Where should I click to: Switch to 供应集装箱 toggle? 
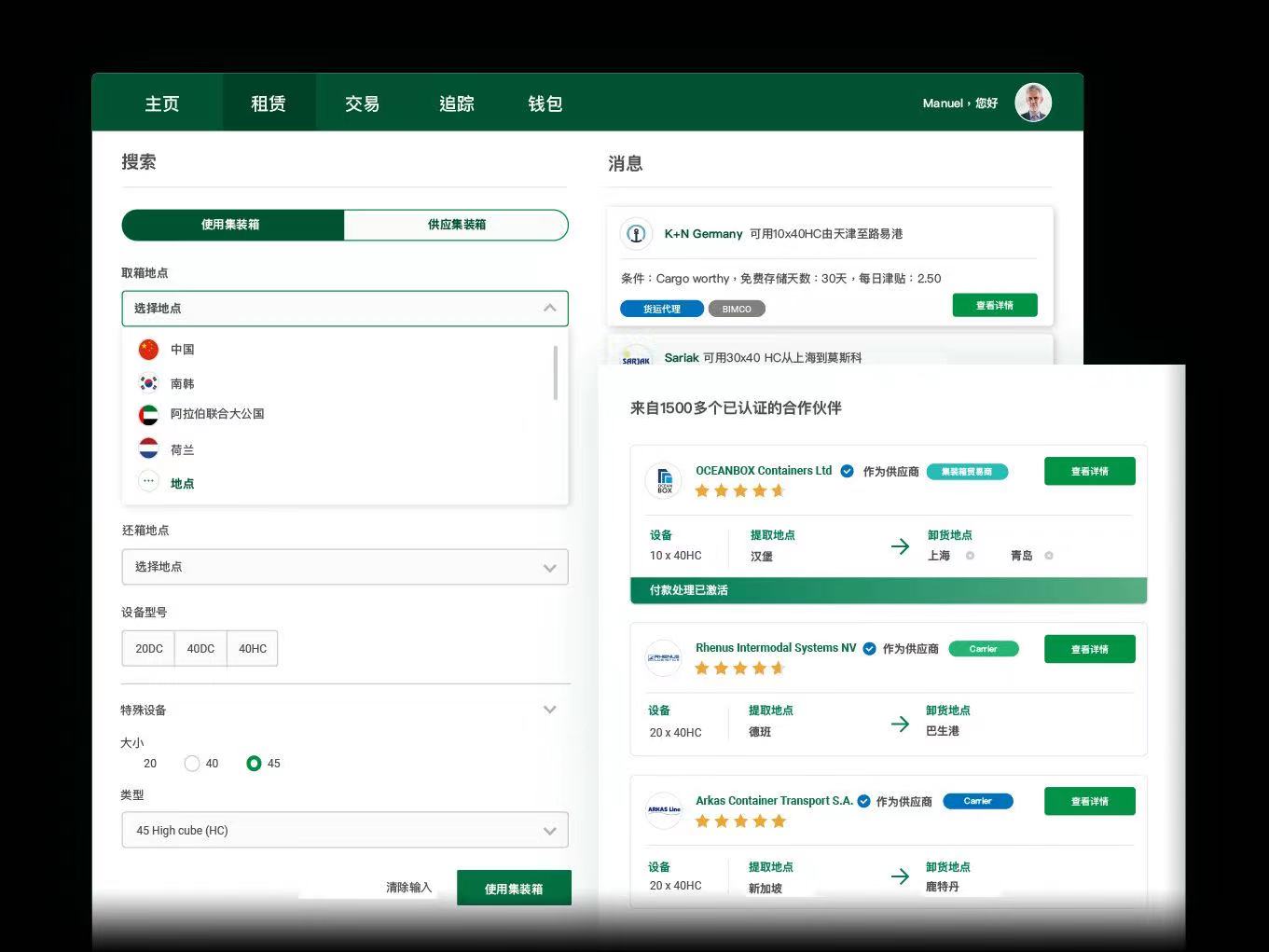click(456, 225)
